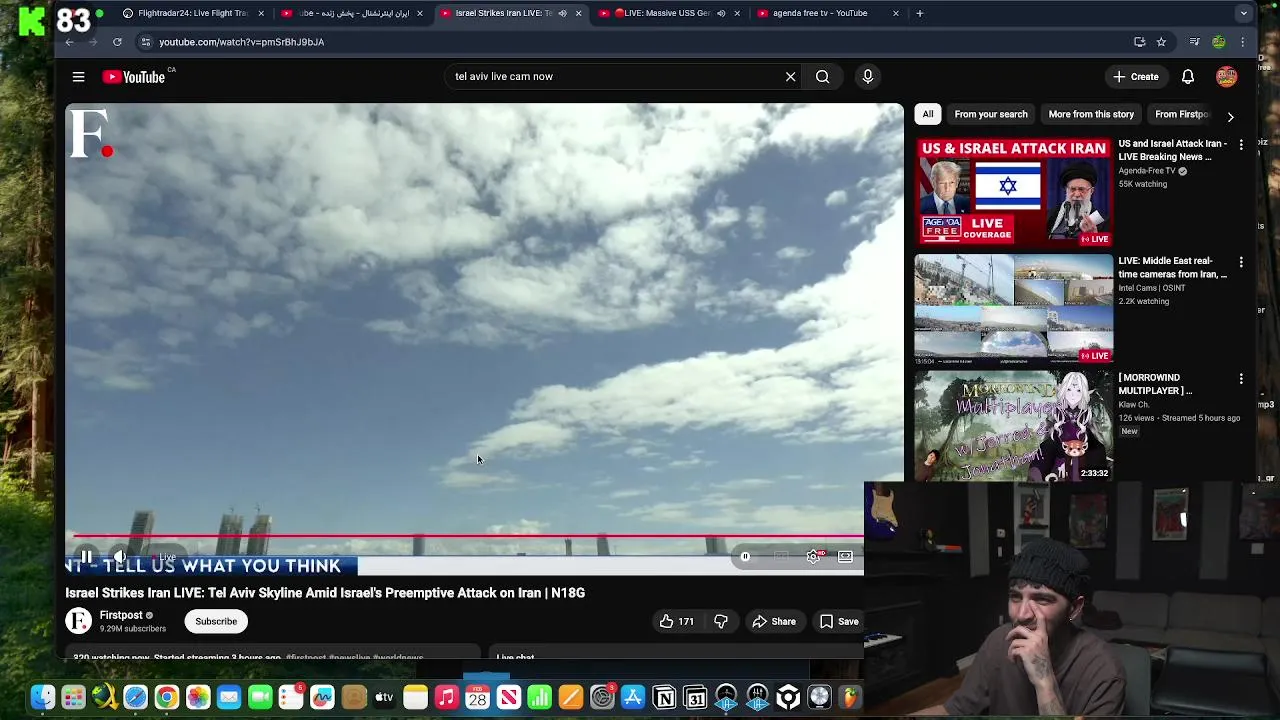The height and width of the screenshot is (720, 1280).
Task: Open the title 'US and Israel Attack Iran - LIVE Breaking News'
Action: pos(1172,150)
